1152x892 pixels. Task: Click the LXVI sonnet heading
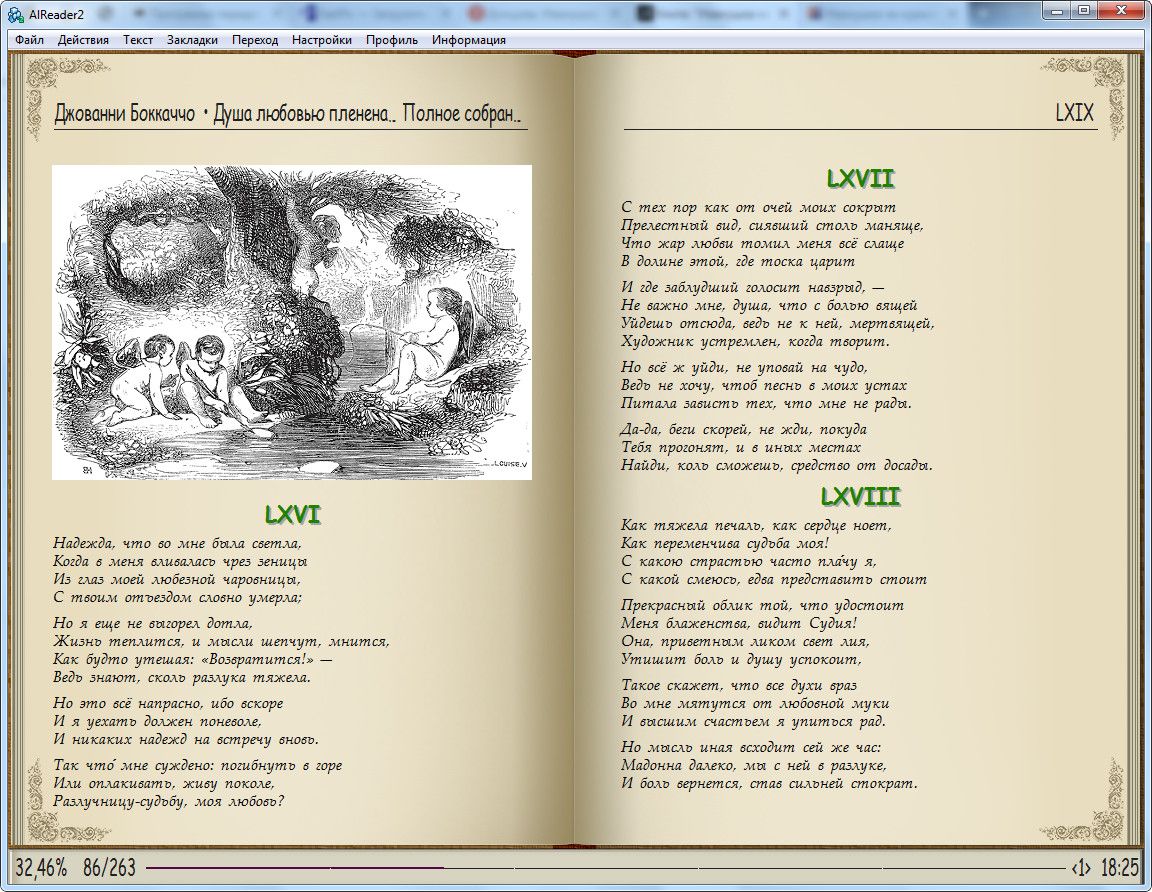pyautogui.click(x=292, y=515)
